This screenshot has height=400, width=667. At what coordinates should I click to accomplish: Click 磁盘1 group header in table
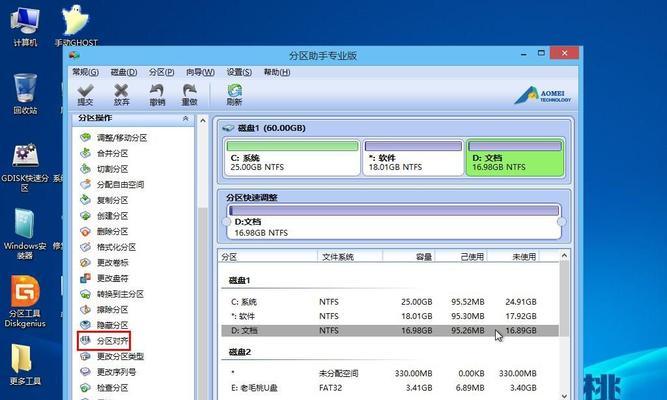tap(240, 280)
